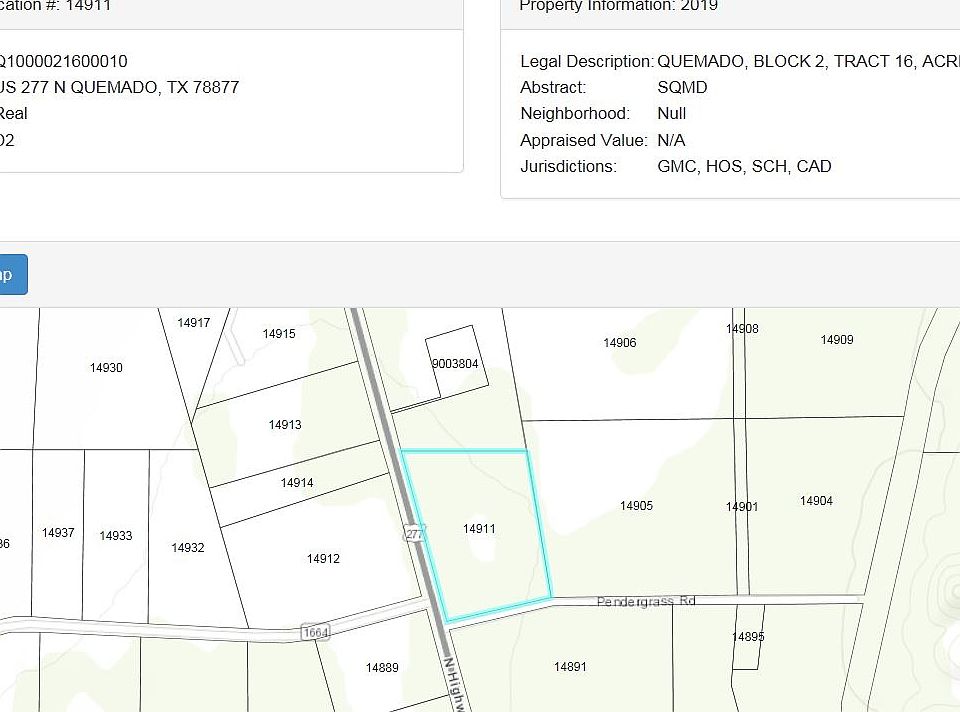Click the Jurisdictions value GMC, HOS, SCH, CAD
Viewport: 960px width, 712px height.
[x=744, y=166]
